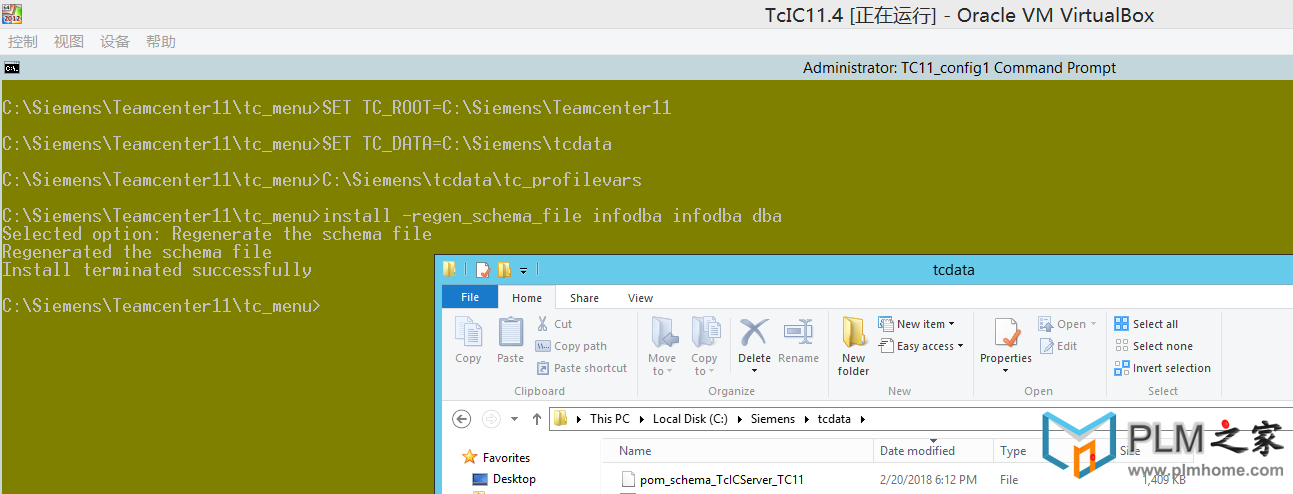Click the VirtualBox window icon
Viewport: 1293px width, 494px height.
tap(12, 13)
